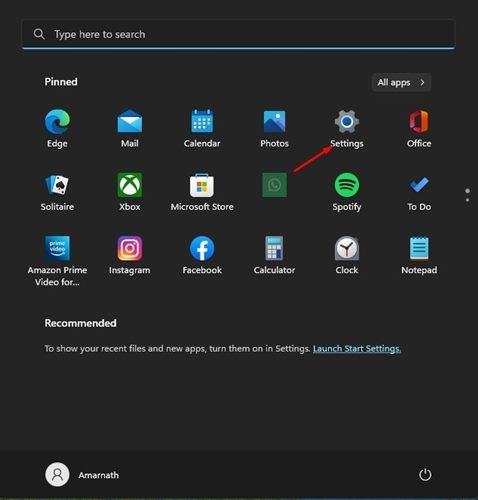
Task: Expand the All apps list
Action: pyautogui.click(x=401, y=82)
